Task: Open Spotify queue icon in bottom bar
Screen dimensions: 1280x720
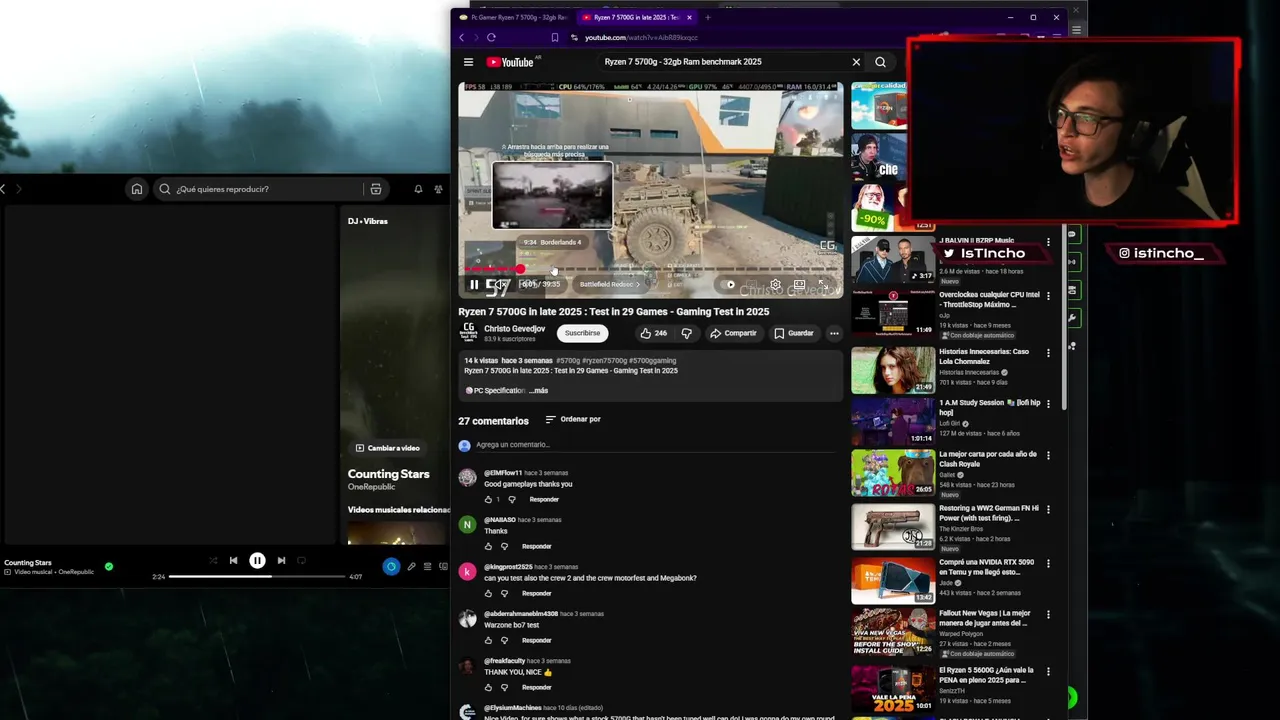Action: click(427, 567)
